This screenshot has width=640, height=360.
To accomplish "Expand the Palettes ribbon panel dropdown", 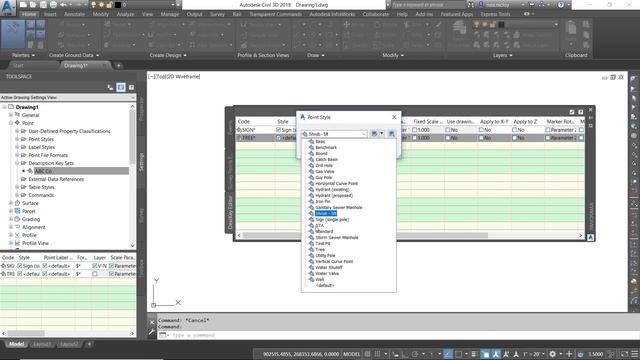I will click(x=23, y=55).
